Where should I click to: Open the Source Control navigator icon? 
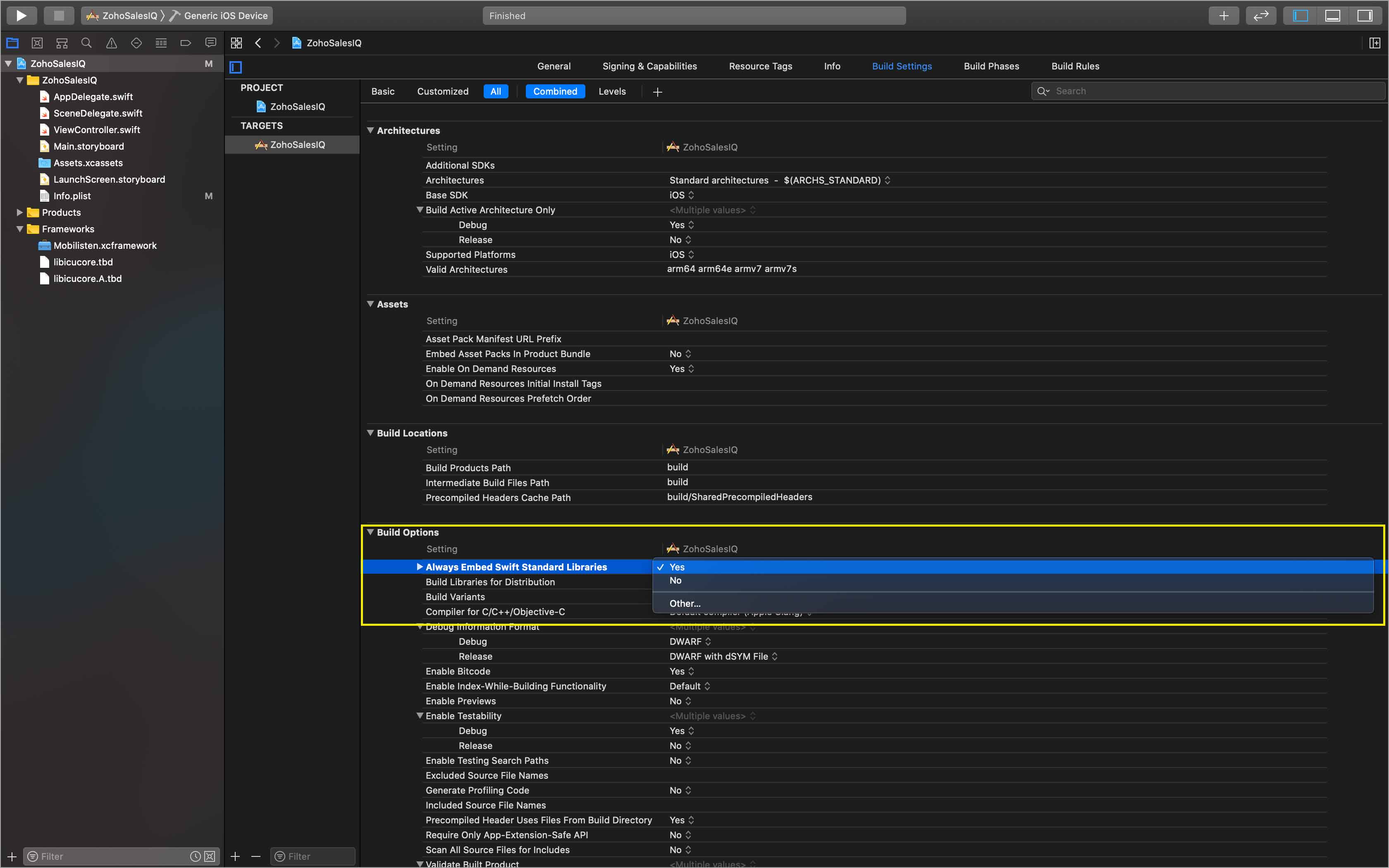(x=37, y=43)
